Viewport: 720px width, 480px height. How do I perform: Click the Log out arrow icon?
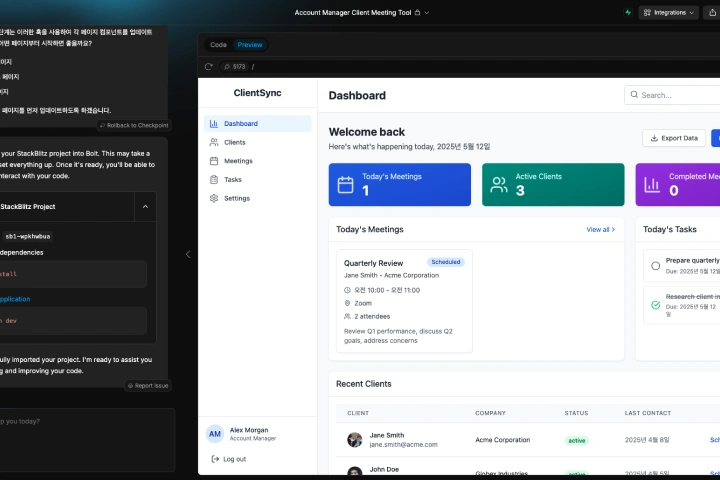(x=214, y=459)
